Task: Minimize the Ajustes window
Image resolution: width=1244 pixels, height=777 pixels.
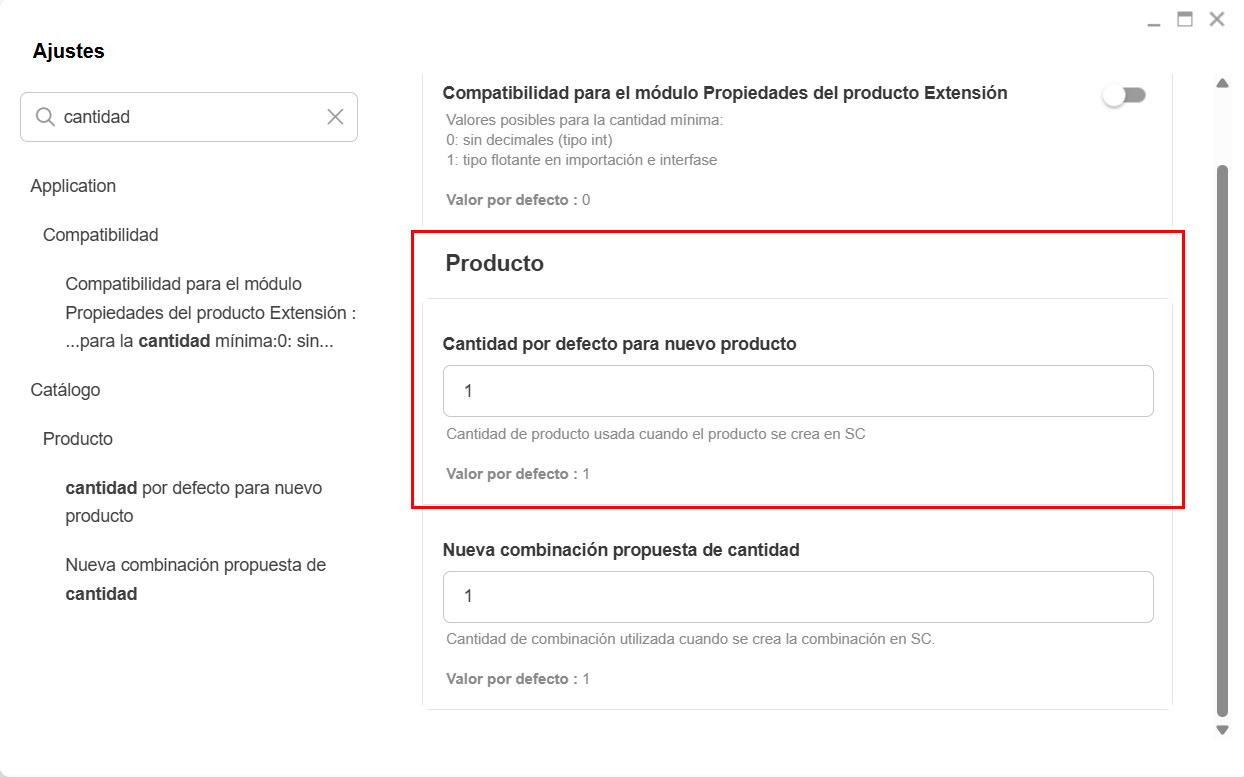Action: [x=1154, y=20]
